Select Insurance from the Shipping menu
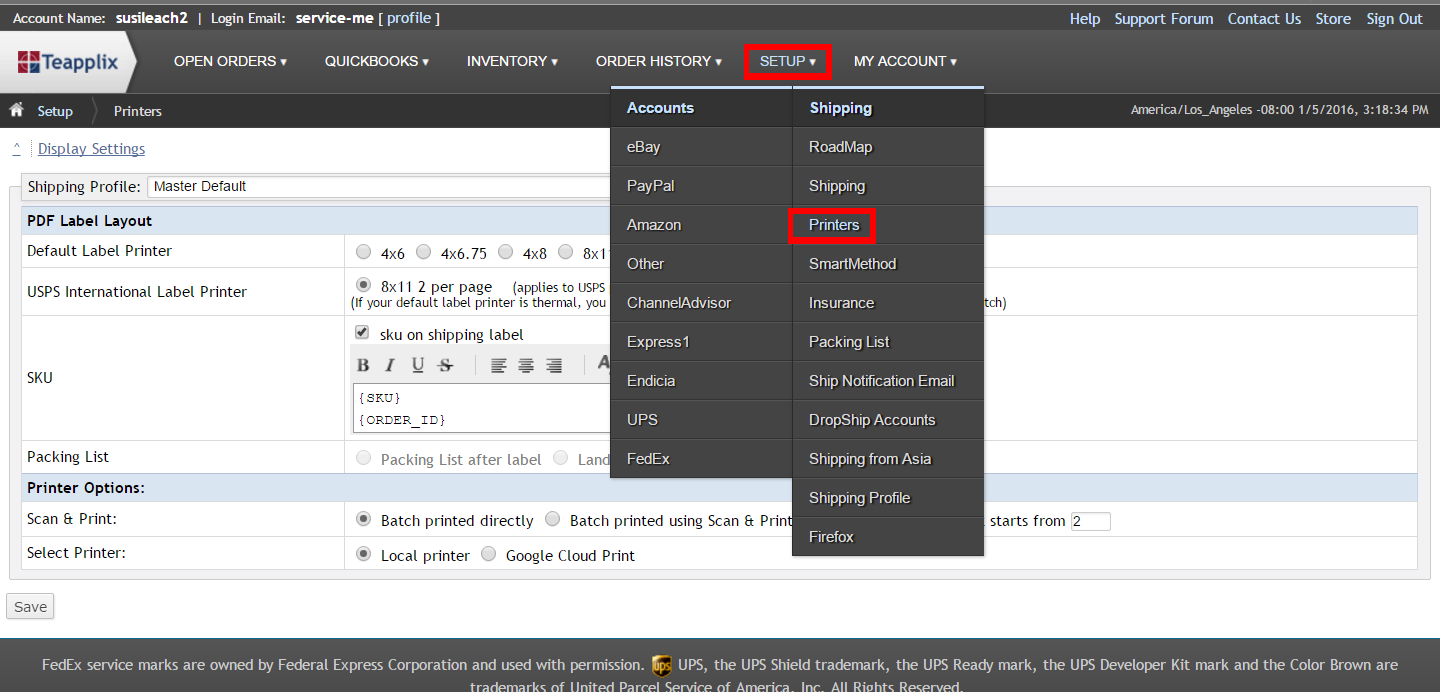Viewport: 1440px width, 692px height. coord(888,303)
